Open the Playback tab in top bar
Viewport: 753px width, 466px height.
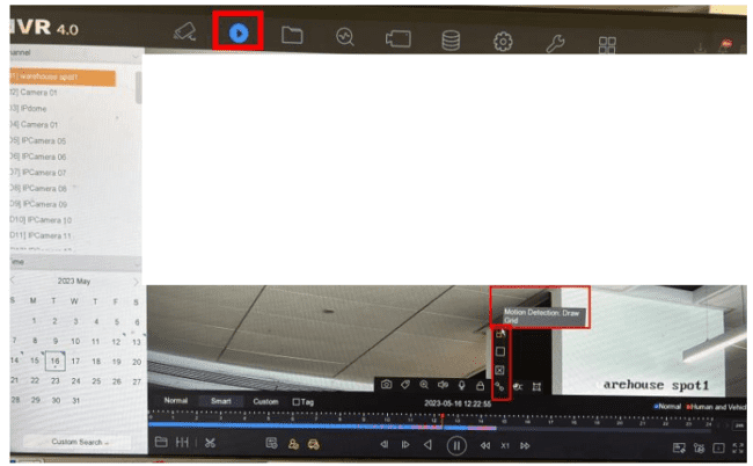pos(239,34)
